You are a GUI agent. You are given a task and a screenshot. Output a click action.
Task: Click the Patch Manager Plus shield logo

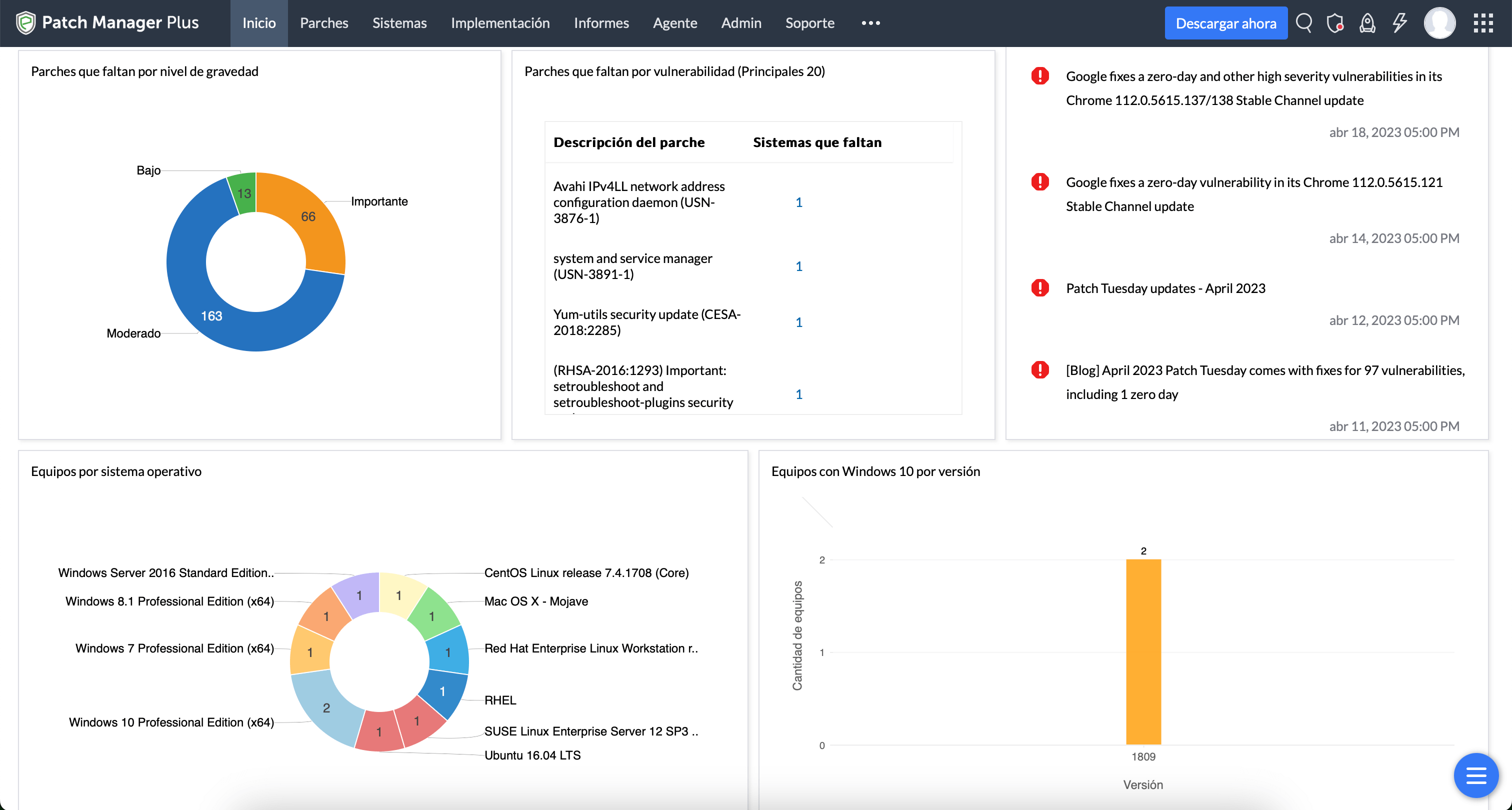tap(25, 23)
